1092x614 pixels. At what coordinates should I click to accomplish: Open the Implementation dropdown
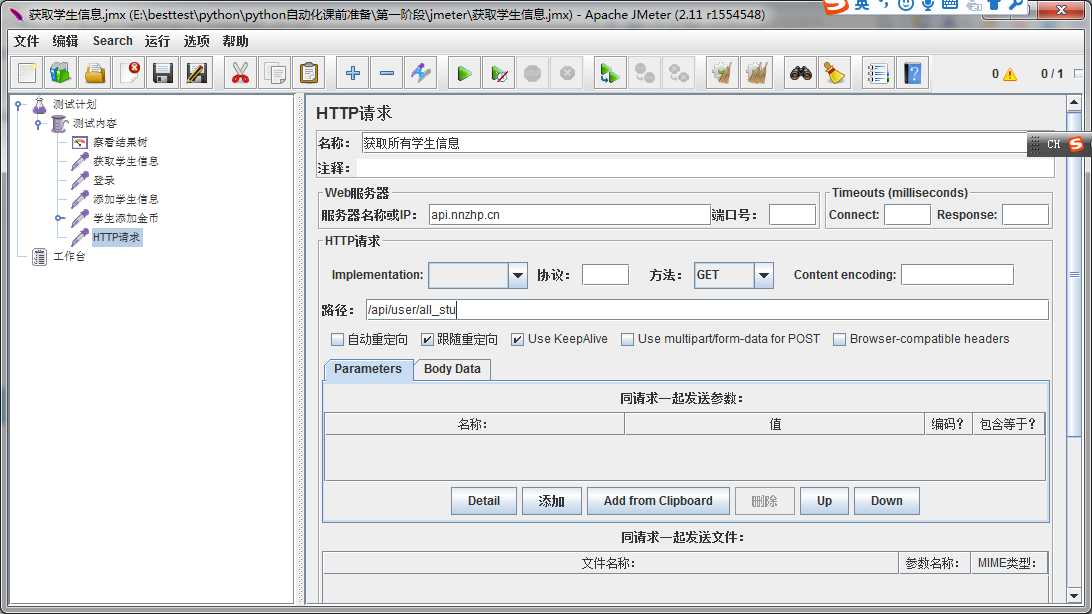click(517, 275)
